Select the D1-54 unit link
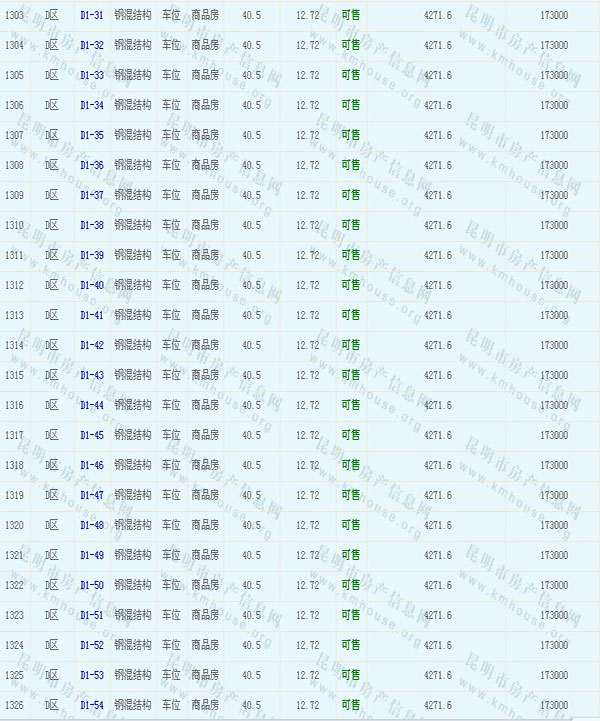Viewport: 600px width, 721px height. click(x=92, y=705)
